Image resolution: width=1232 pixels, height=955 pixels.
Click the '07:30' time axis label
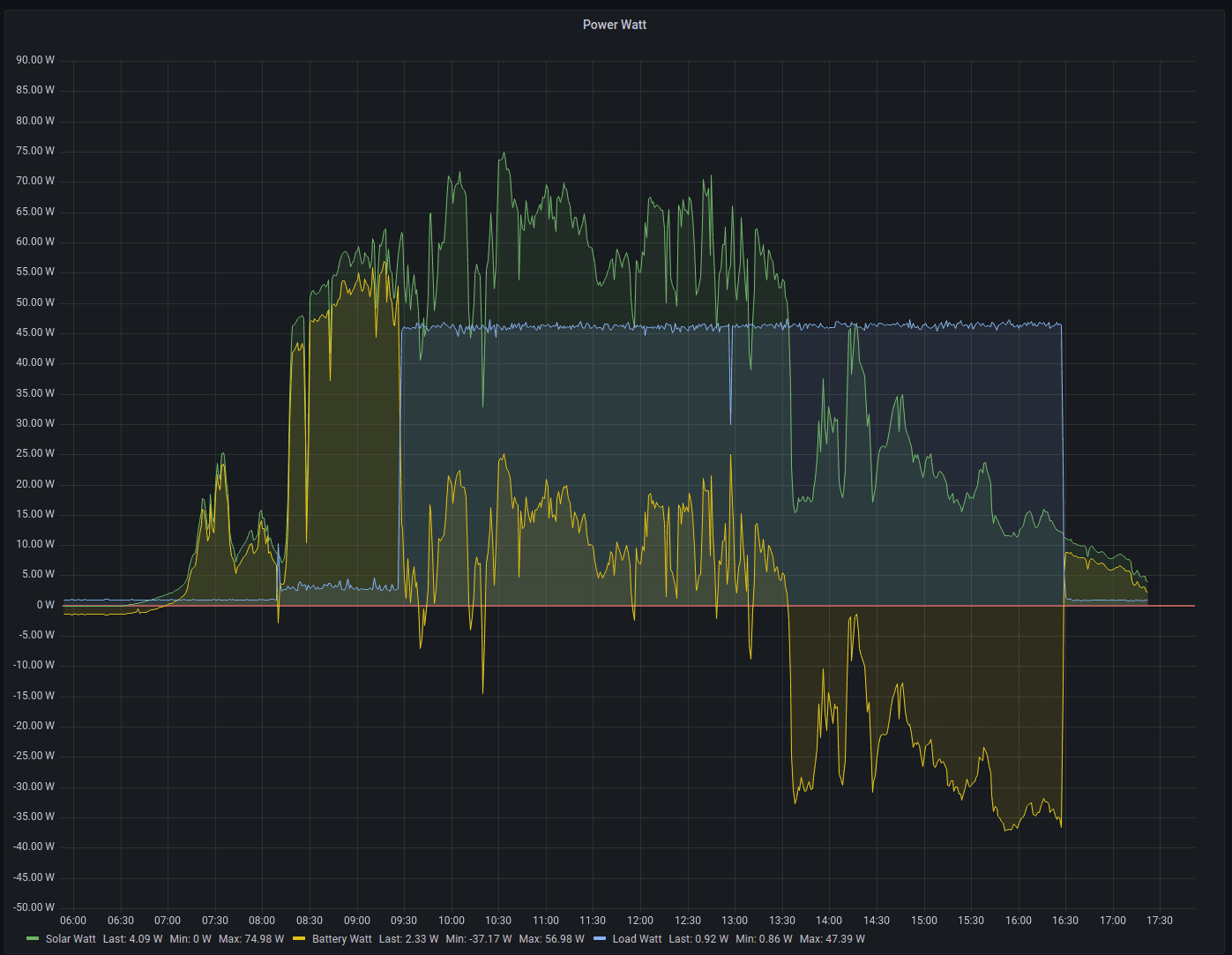click(x=215, y=921)
